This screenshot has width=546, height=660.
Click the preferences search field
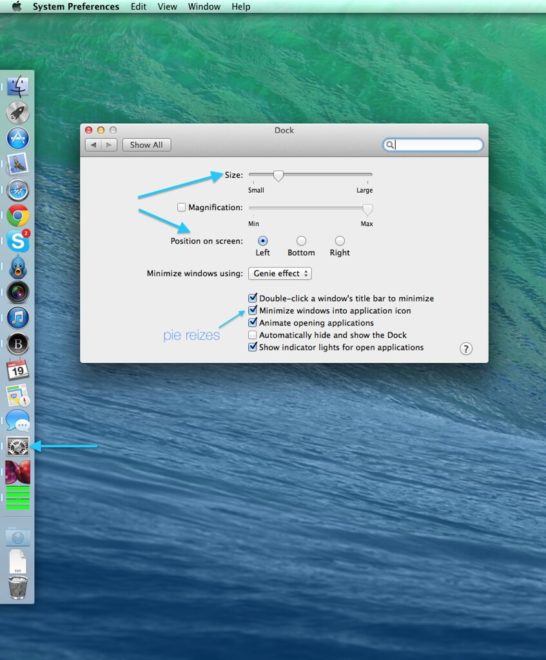point(433,145)
